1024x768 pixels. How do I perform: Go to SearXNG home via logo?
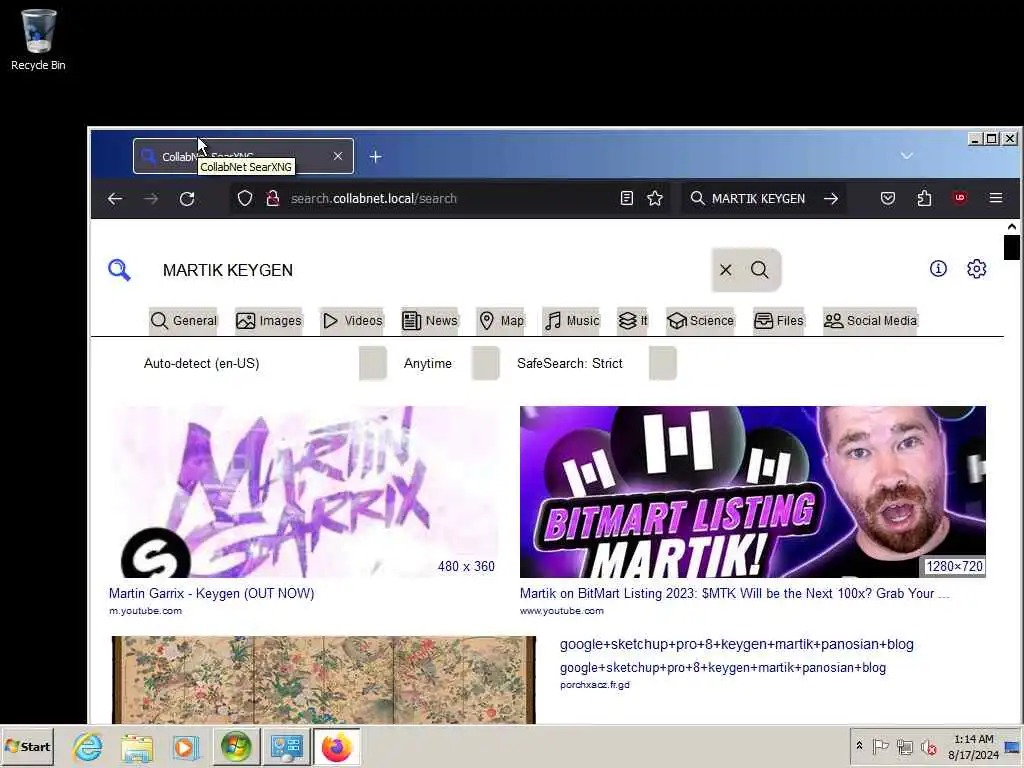pos(120,270)
